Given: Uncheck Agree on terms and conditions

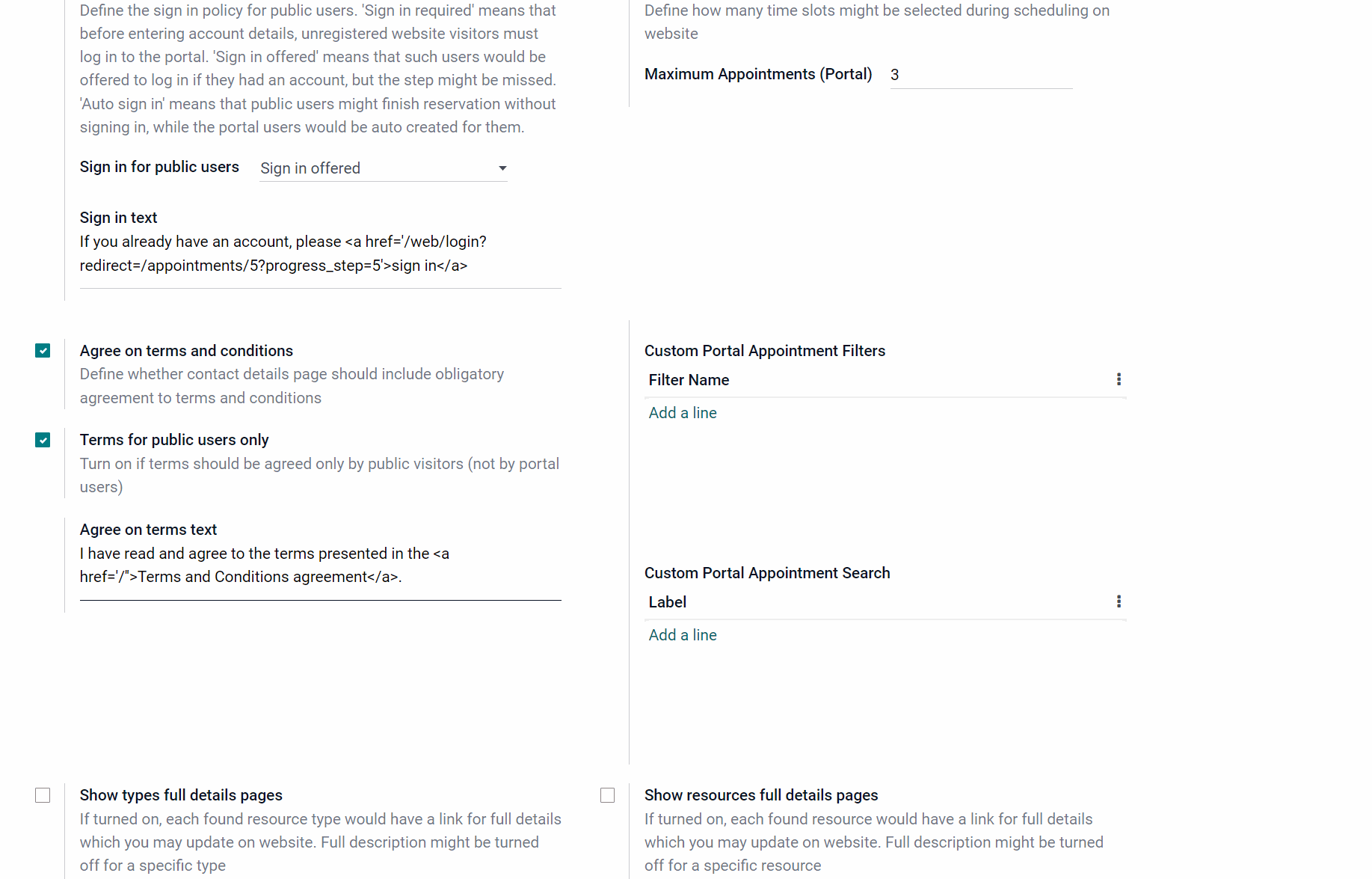Looking at the screenshot, I should [x=43, y=351].
